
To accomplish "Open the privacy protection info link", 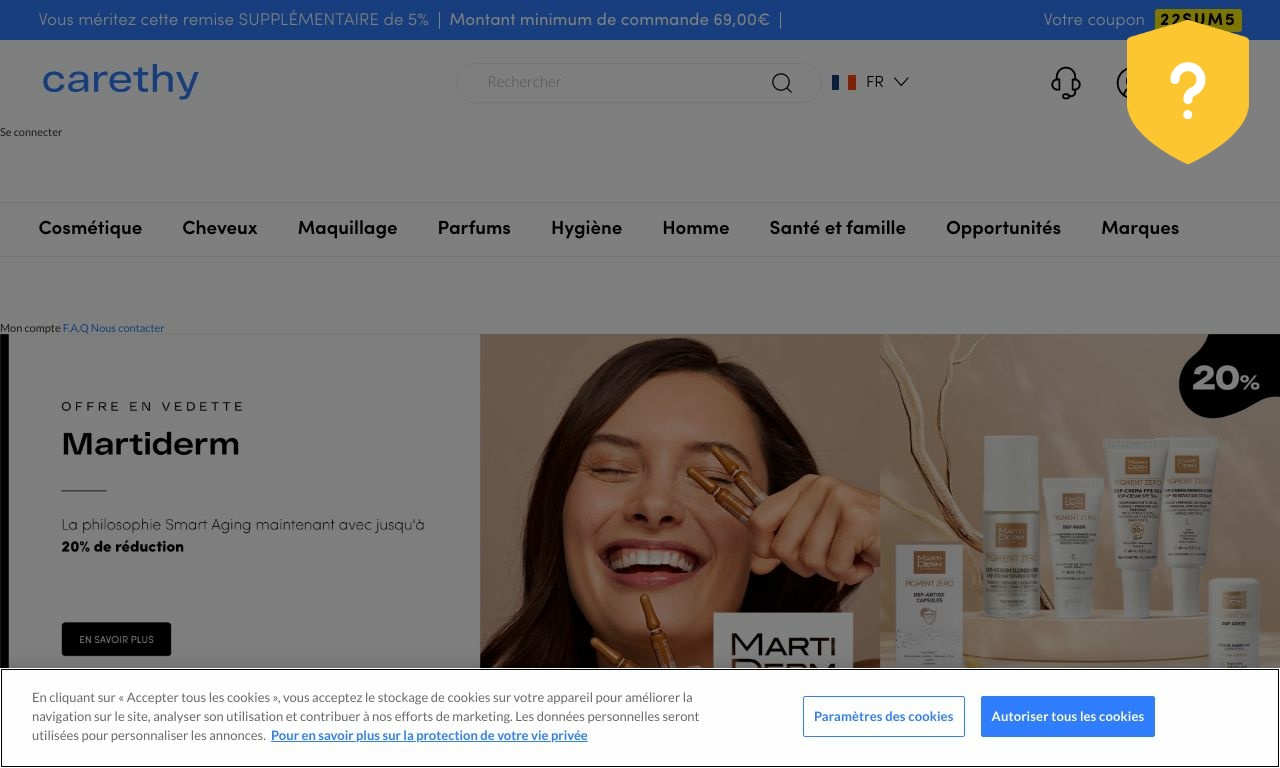I will (x=429, y=735).
